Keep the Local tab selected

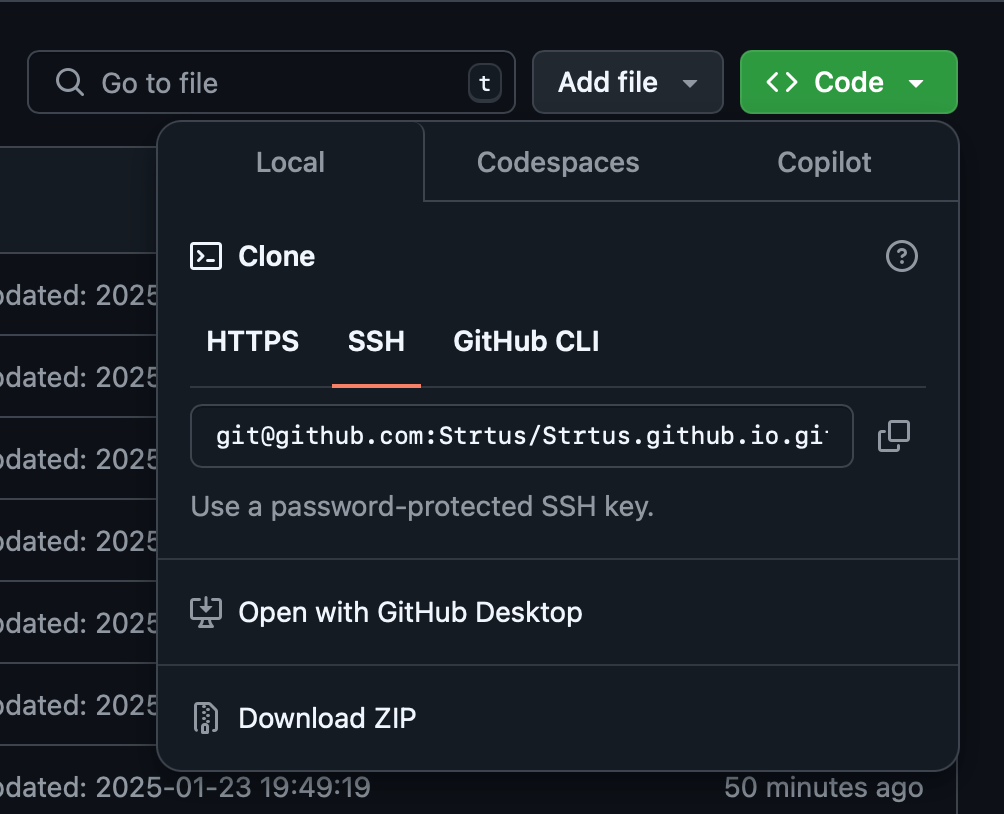click(x=290, y=162)
